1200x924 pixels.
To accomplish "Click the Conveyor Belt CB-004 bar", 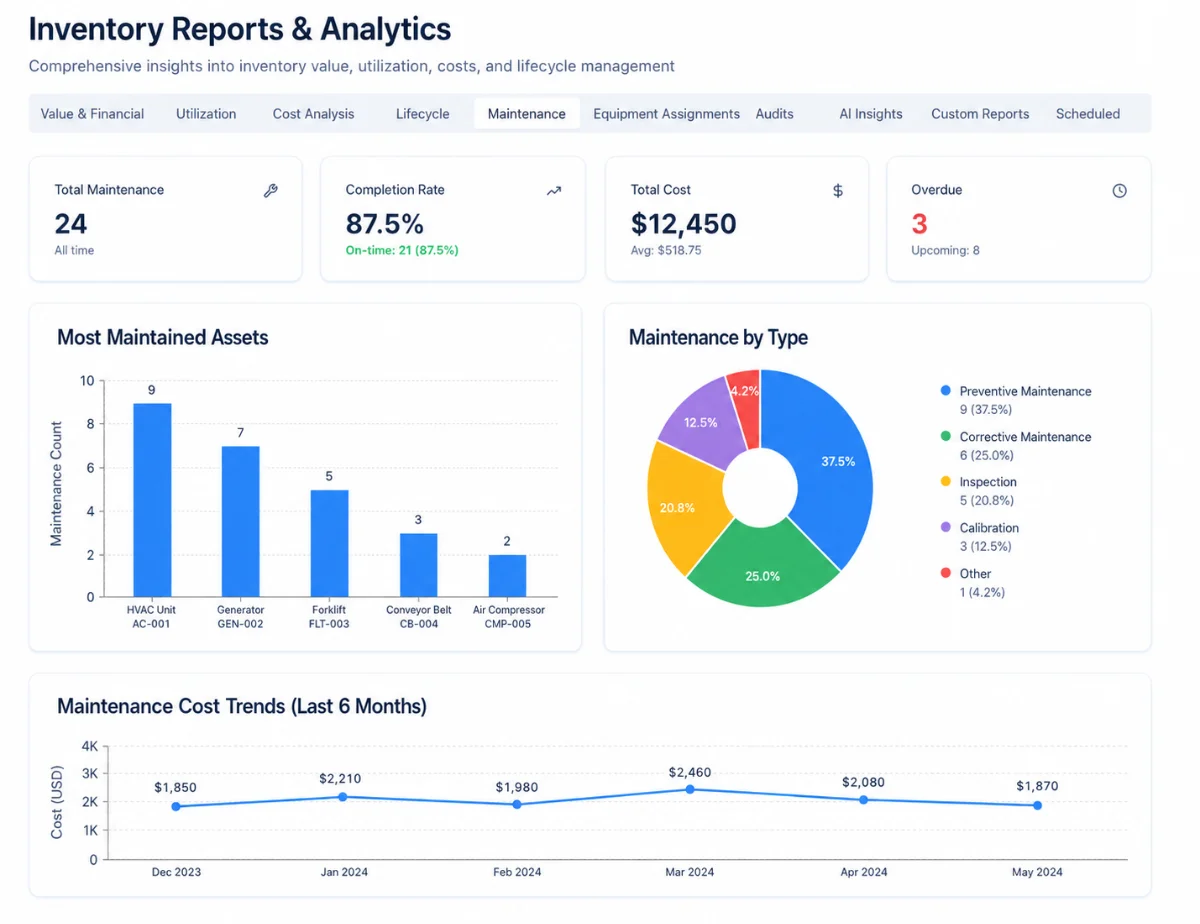I will [418, 565].
